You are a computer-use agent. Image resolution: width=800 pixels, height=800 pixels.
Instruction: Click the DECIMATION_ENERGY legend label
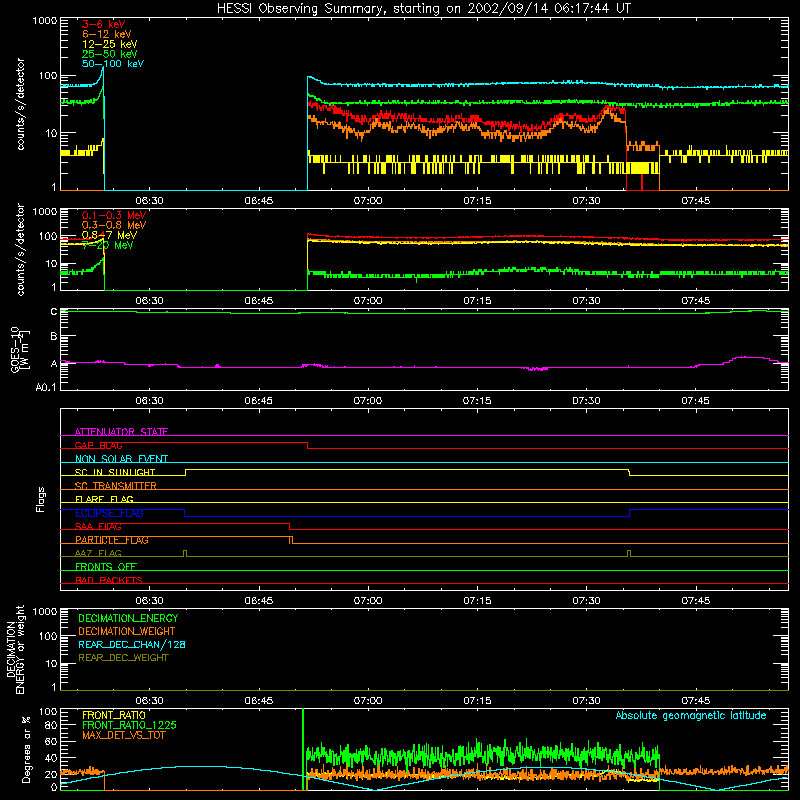click(x=128, y=618)
